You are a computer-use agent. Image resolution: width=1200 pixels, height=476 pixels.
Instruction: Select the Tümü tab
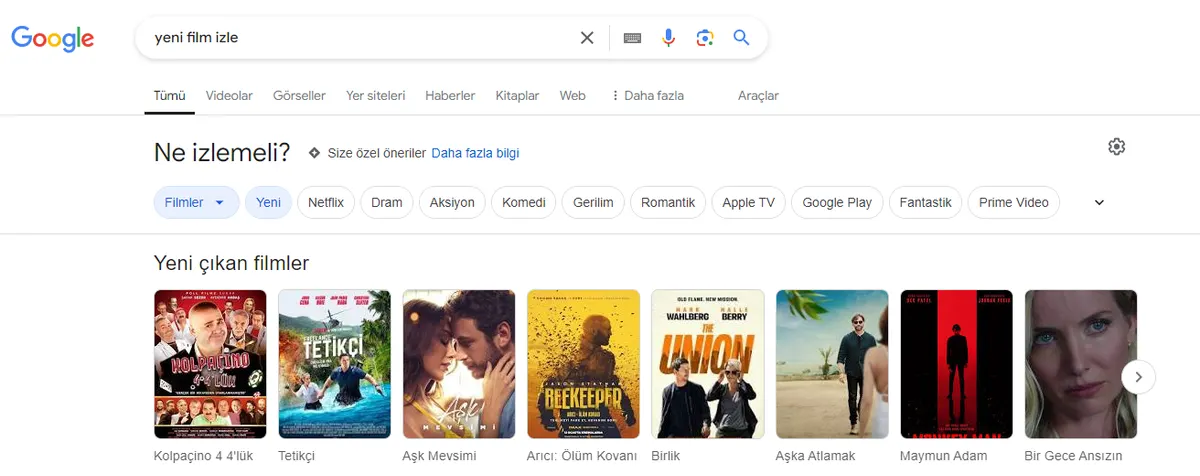[x=169, y=96]
